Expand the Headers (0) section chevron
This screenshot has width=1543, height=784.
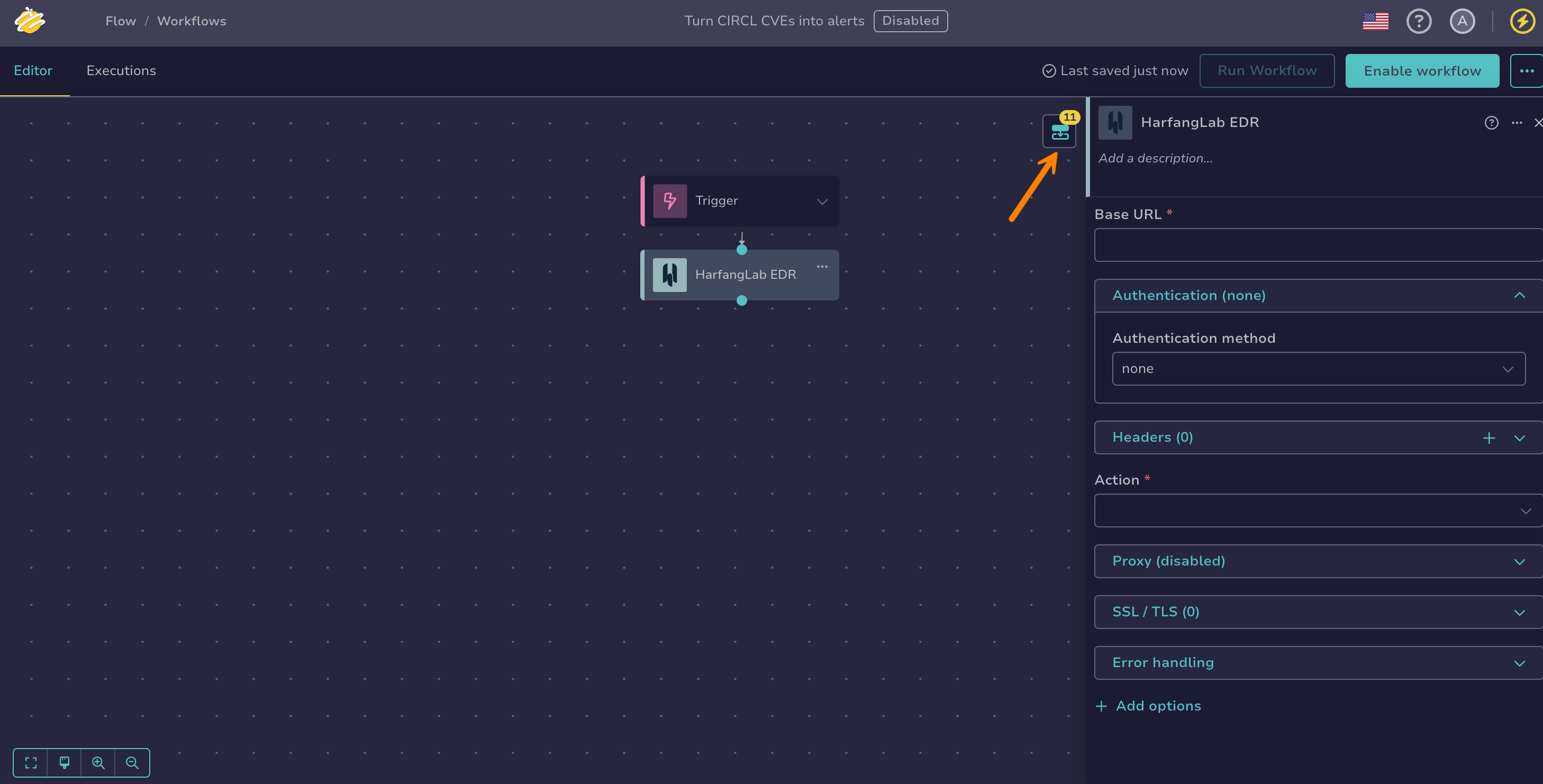1520,438
